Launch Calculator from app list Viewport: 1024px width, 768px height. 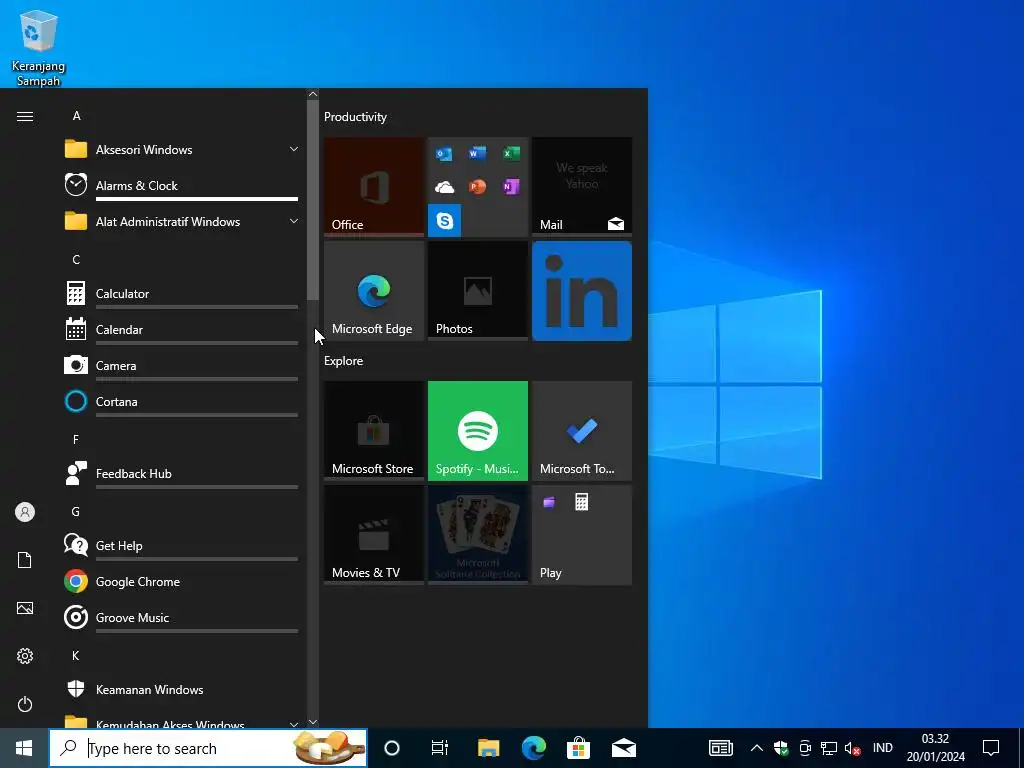coord(181,294)
